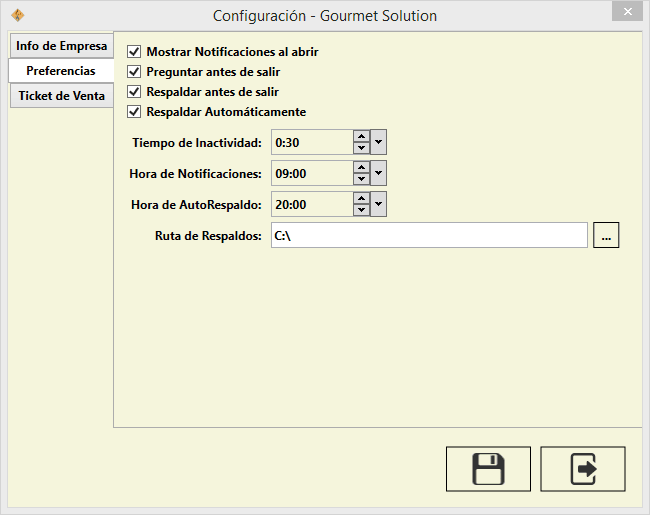Increase Tiempo de Inactividad with up arrow
This screenshot has width=650, height=515.
tap(361, 136)
